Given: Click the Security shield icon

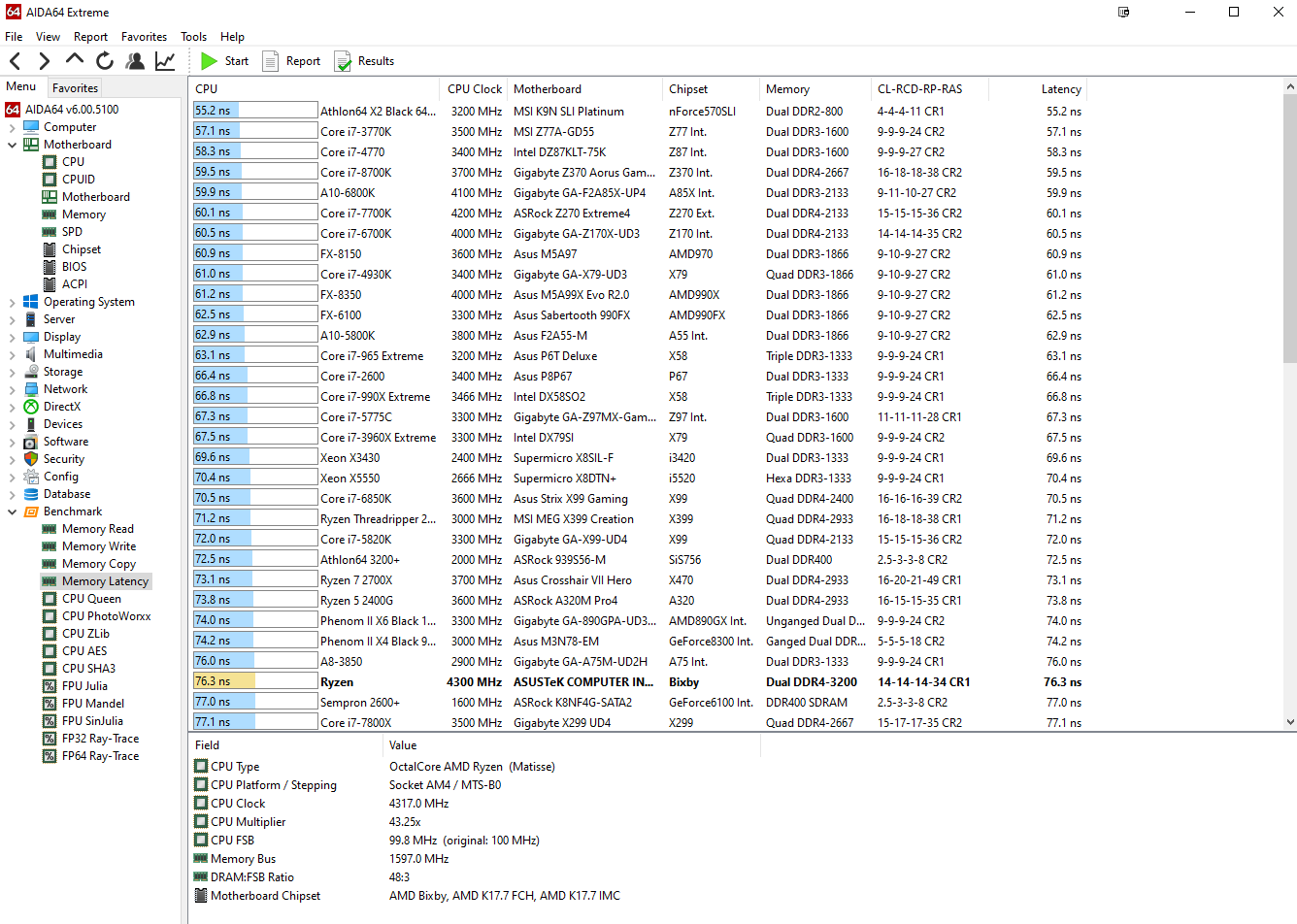Looking at the screenshot, I should (x=31, y=459).
